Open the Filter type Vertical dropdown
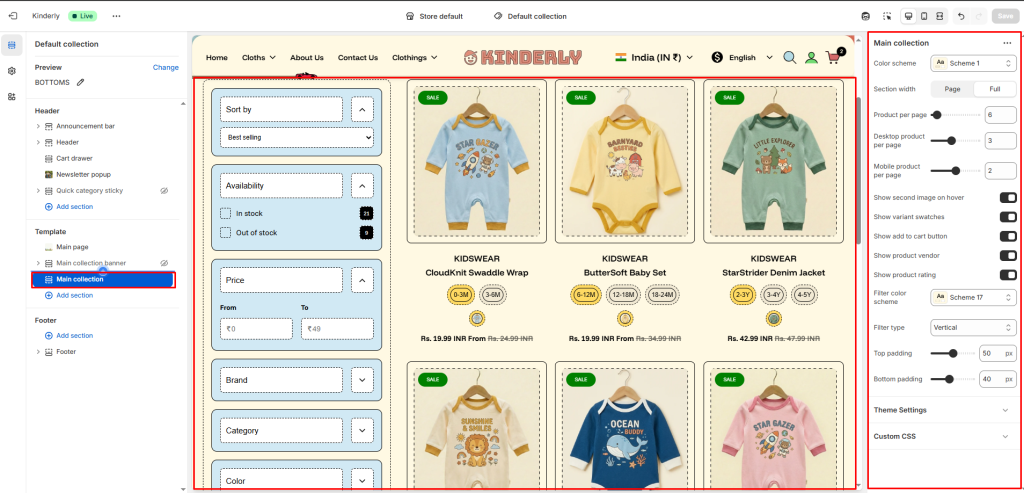The width and height of the screenshot is (1024, 493). 973,327
